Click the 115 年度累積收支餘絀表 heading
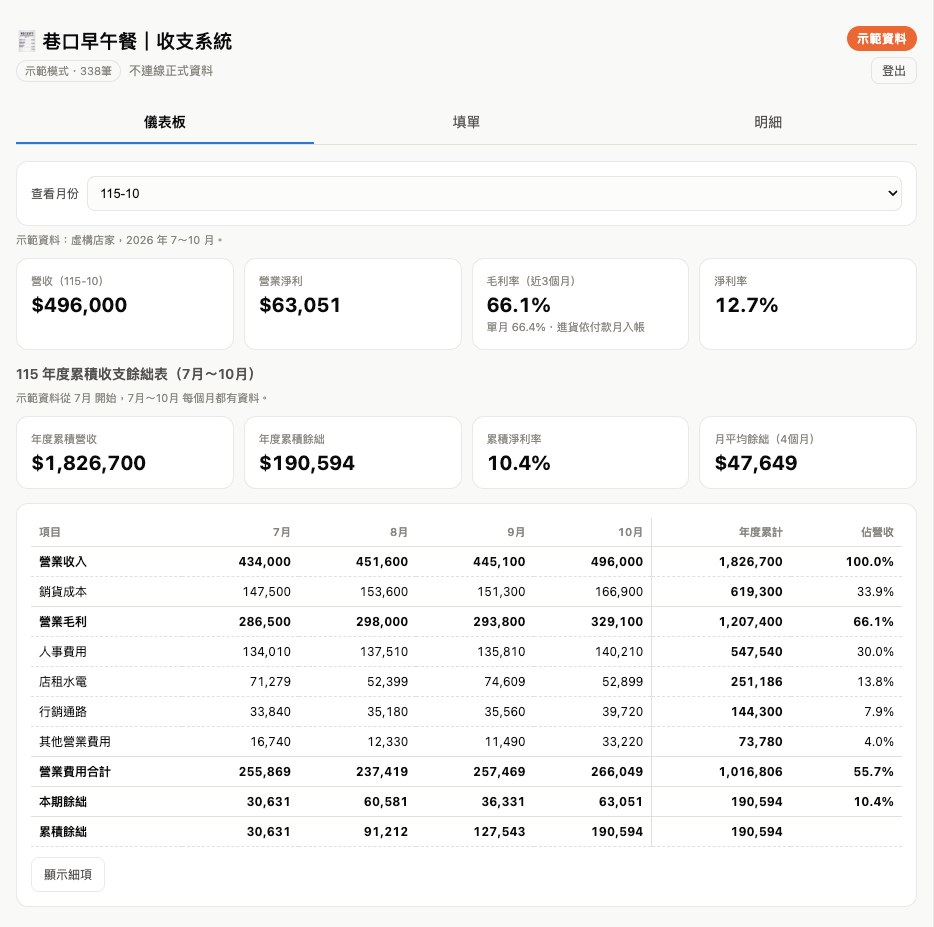934x927 pixels. [135, 374]
